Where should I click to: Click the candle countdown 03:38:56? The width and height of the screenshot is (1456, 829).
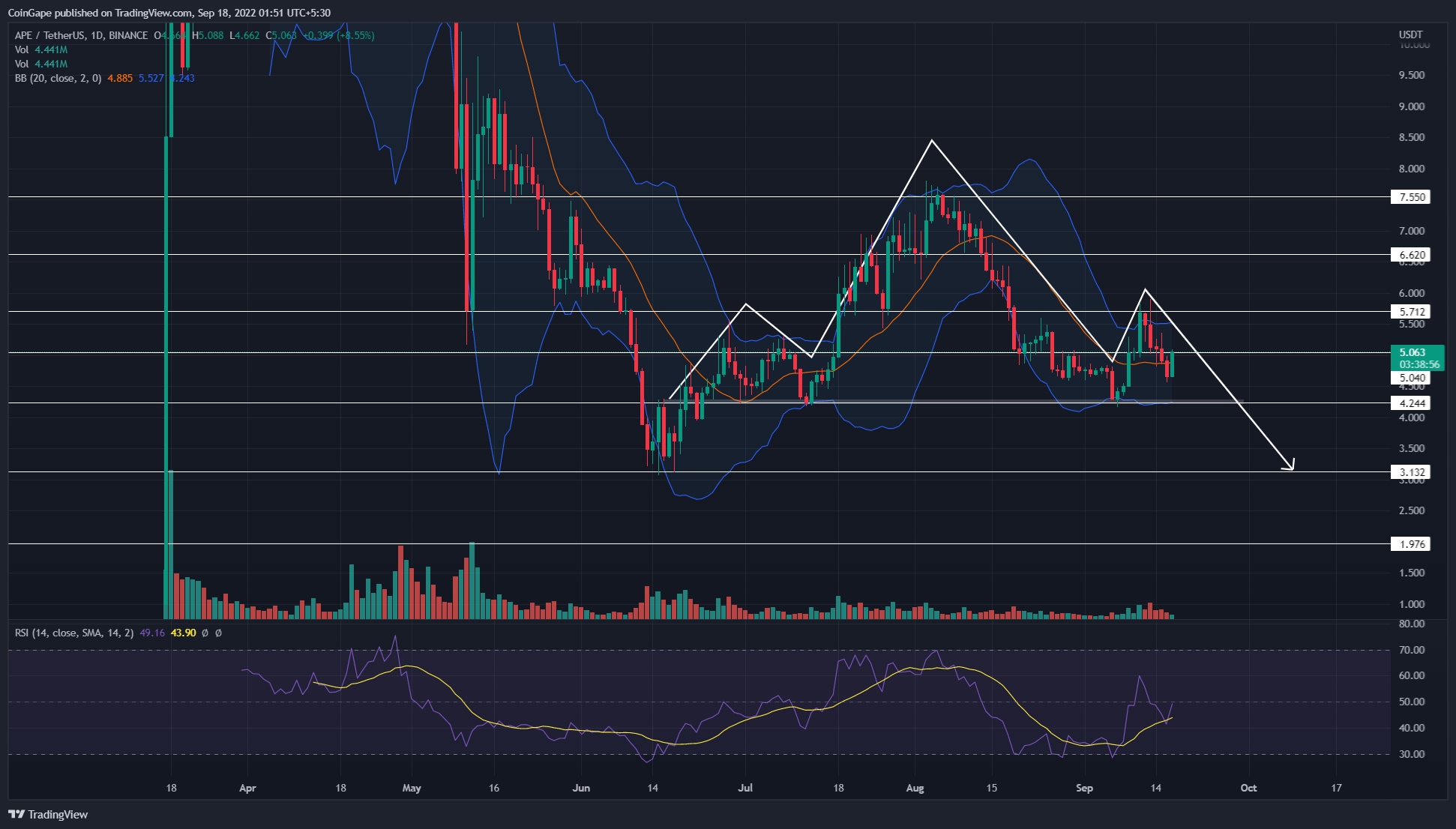[x=1419, y=364]
